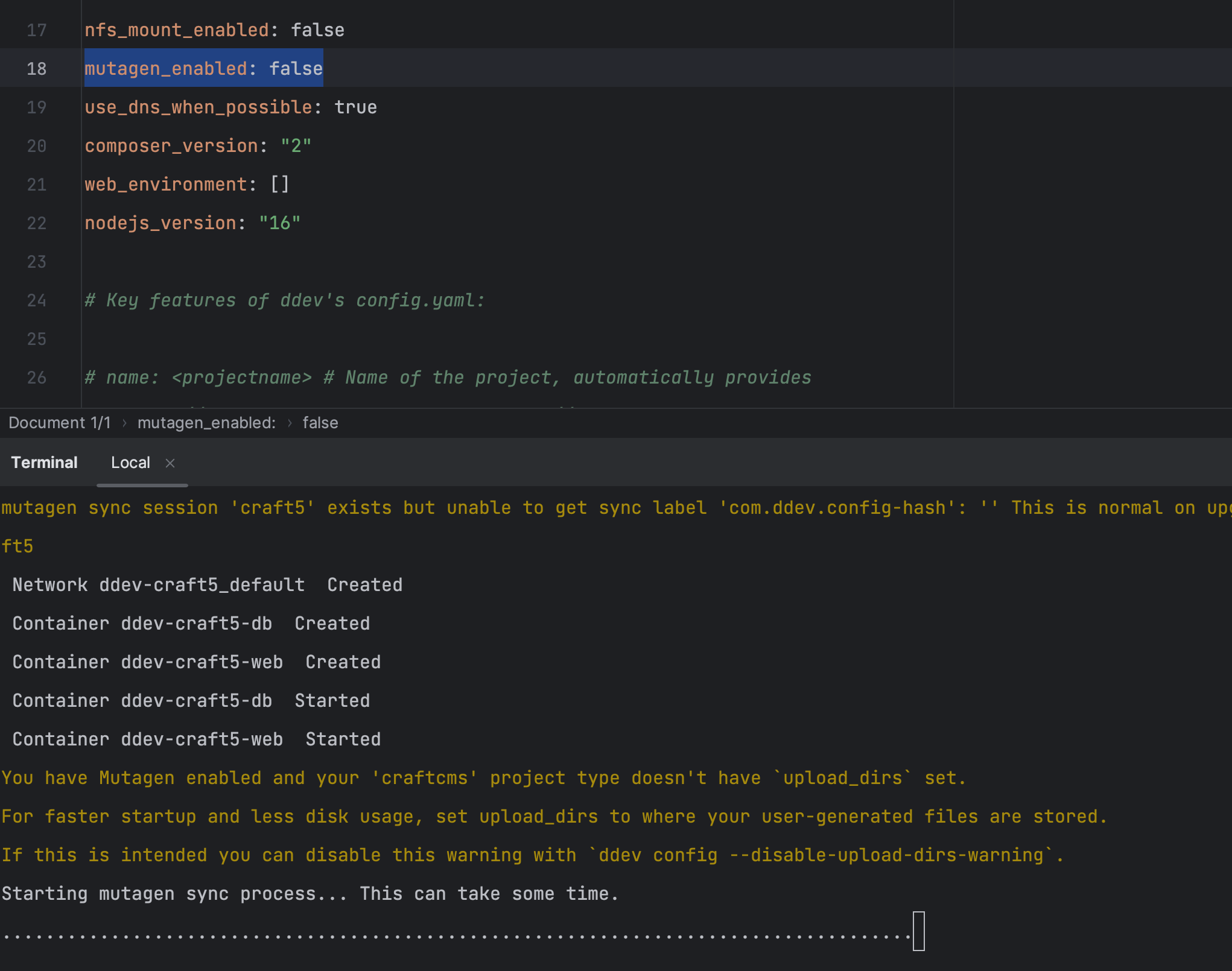
Task: Click the false breadcrumb value
Action: point(320,422)
